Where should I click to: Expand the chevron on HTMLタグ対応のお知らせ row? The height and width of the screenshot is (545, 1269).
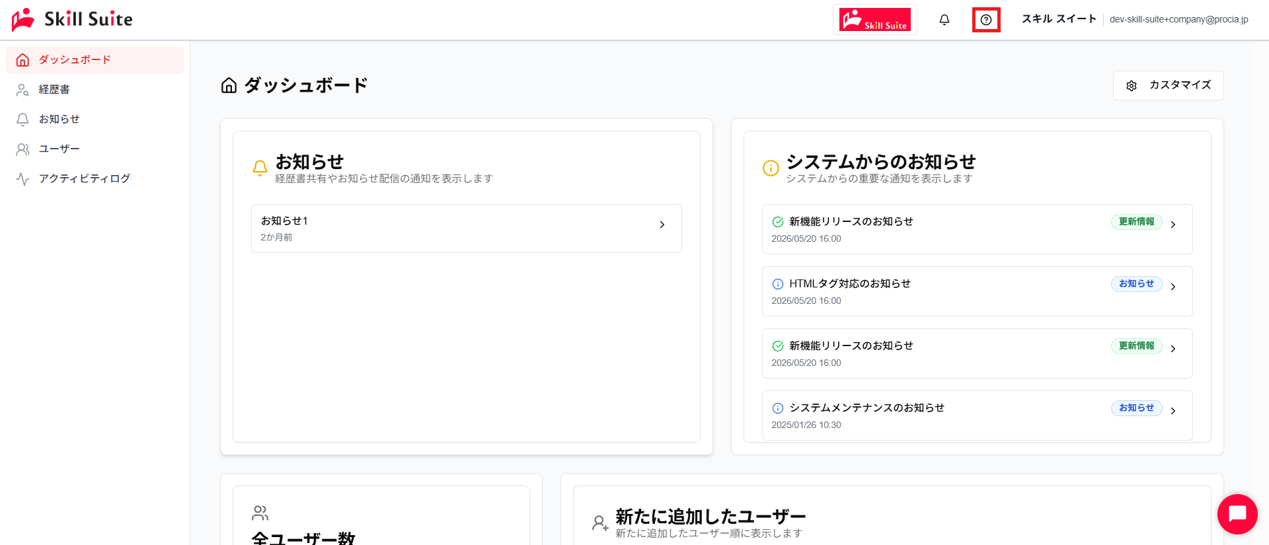pos(1173,287)
